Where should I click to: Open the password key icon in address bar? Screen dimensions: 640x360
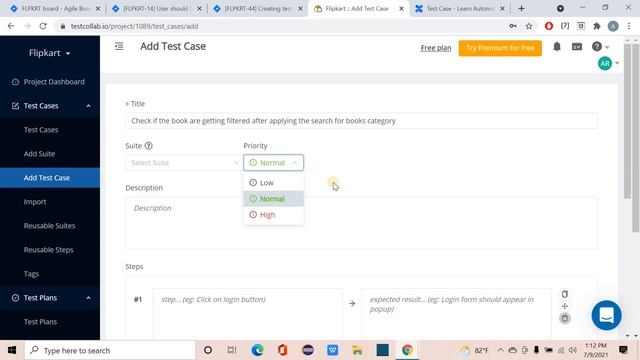pyautogui.click(x=513, y=26)
